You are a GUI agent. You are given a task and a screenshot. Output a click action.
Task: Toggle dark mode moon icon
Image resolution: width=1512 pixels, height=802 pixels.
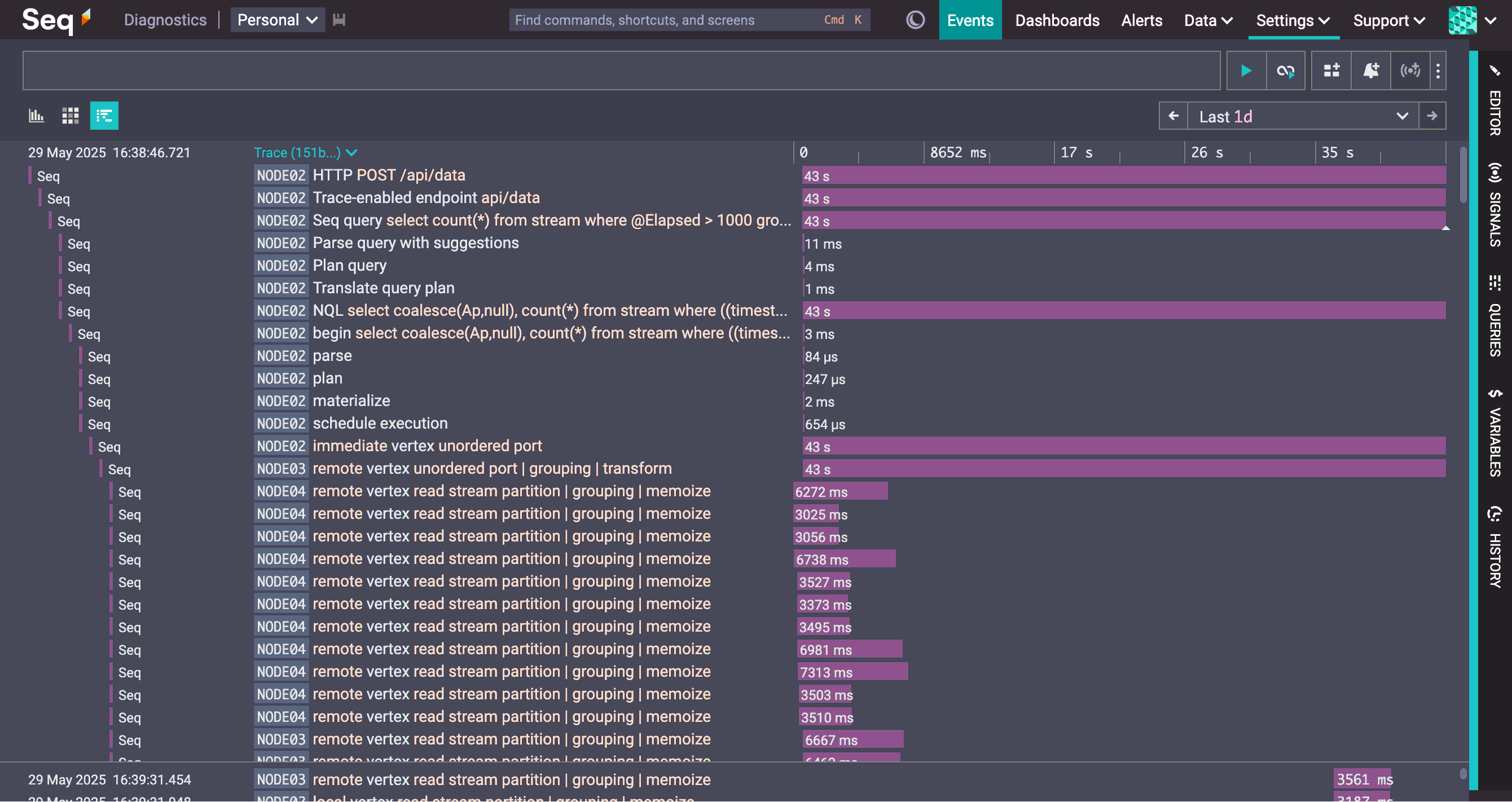[x=915, y=20]
